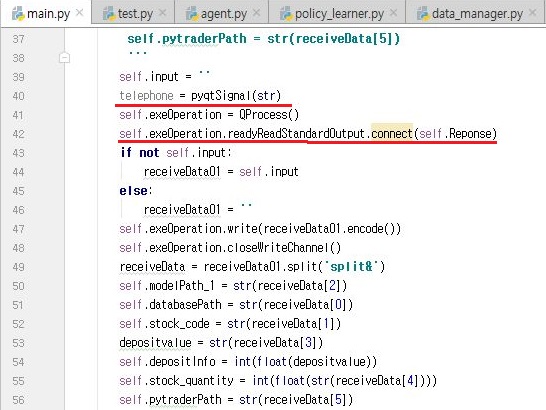Image resolution: width=546 pixels, height=410 pixels.
Task: Click 'self.stock_quantity' on line 55
Action: pos(176,381)
